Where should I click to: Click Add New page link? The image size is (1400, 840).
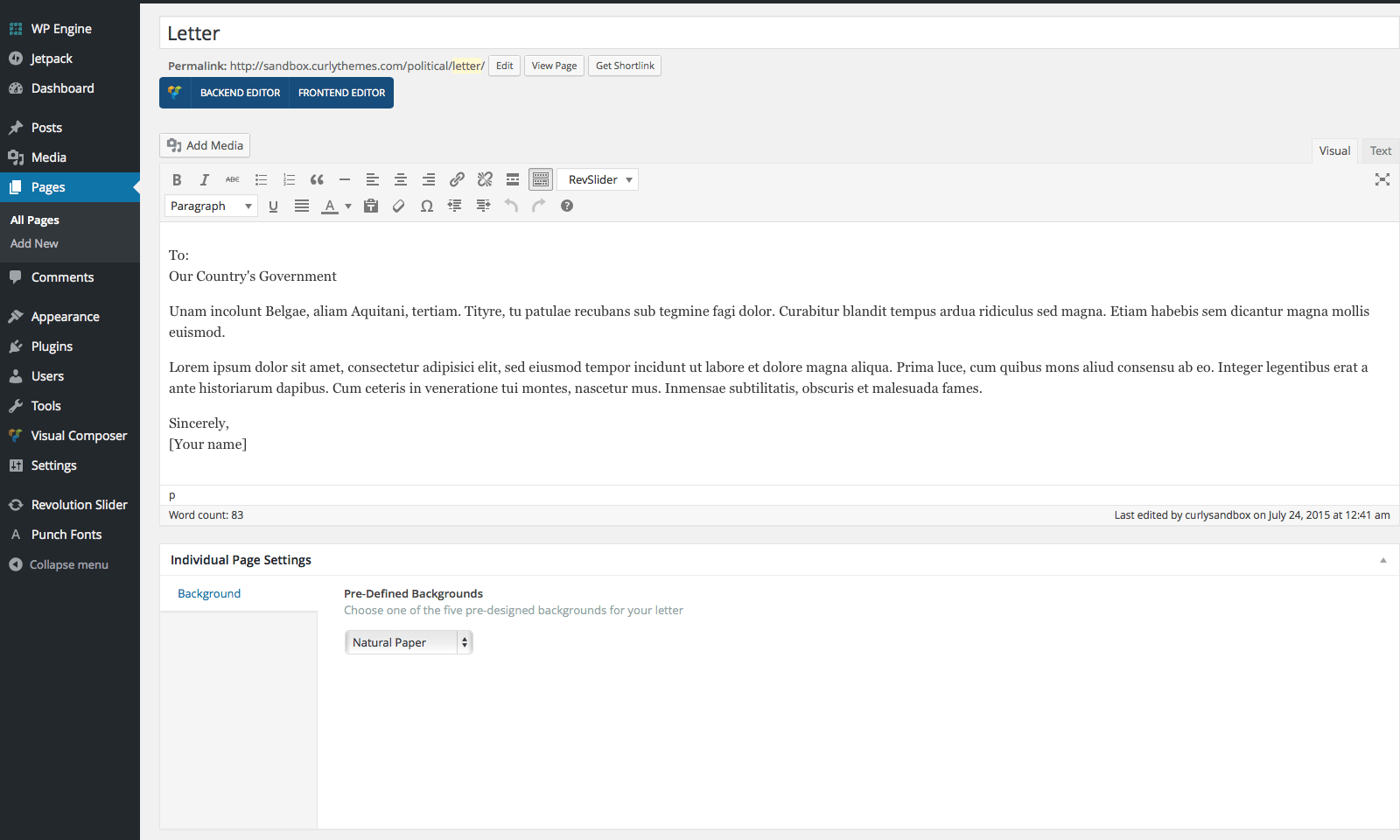click(x=34, y=243)
